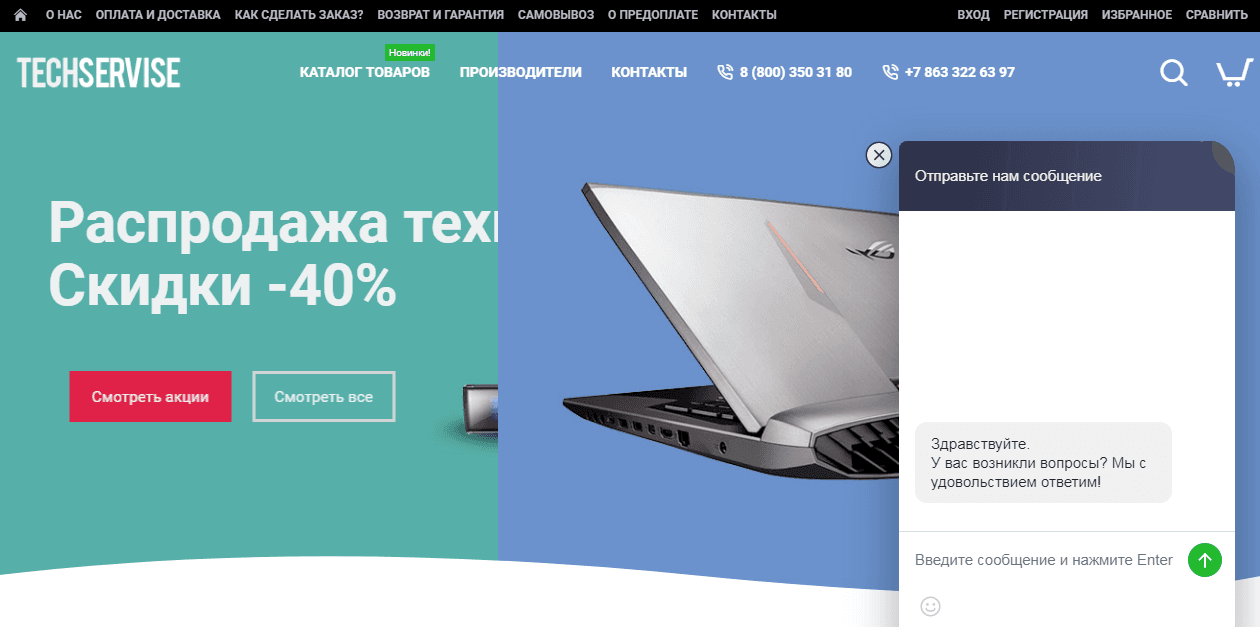Click the phone icon beside 8 (800) 350 31 80

click(x=725, y=72)
